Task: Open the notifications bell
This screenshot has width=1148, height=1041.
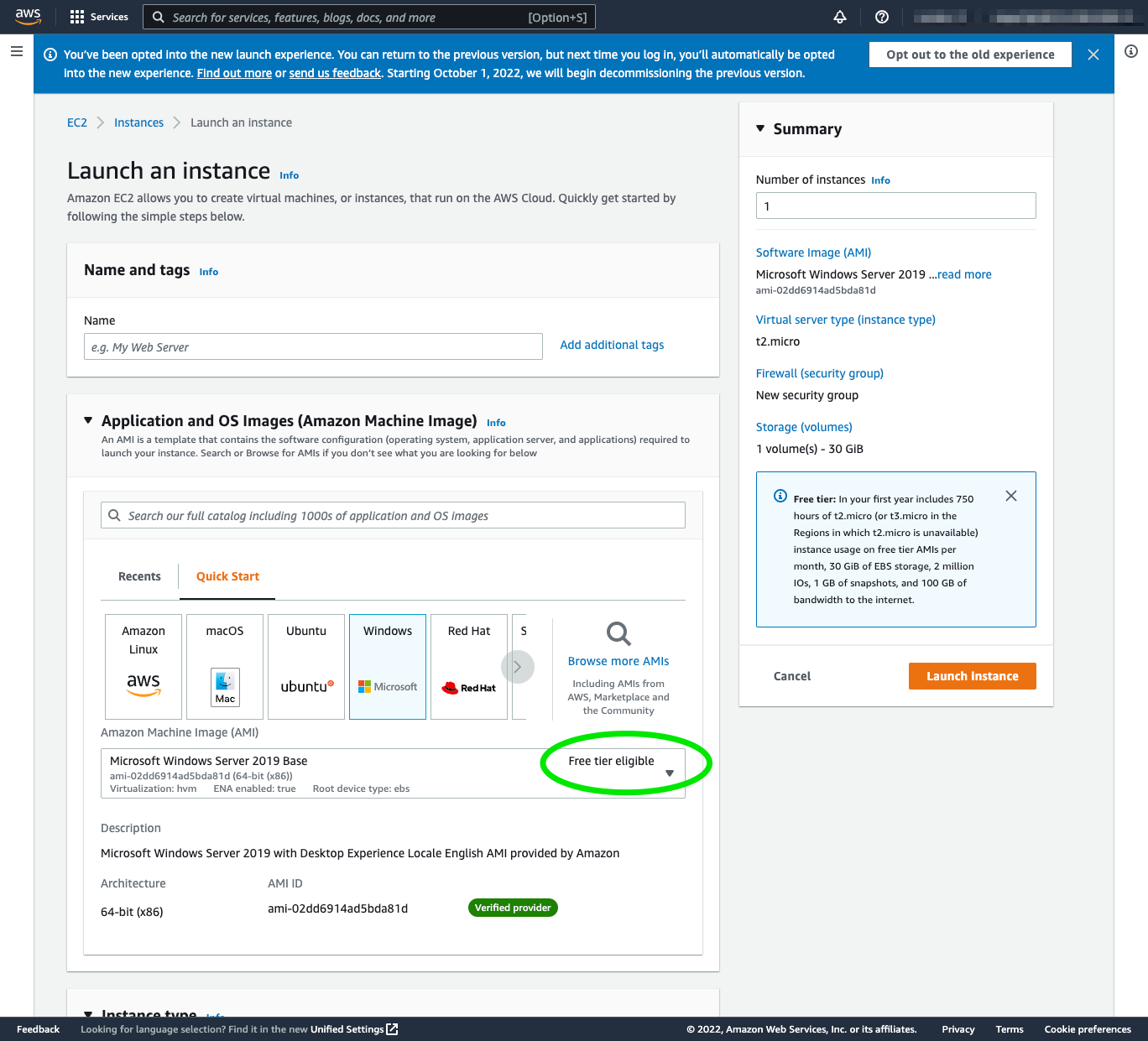Action: point(839,16)
